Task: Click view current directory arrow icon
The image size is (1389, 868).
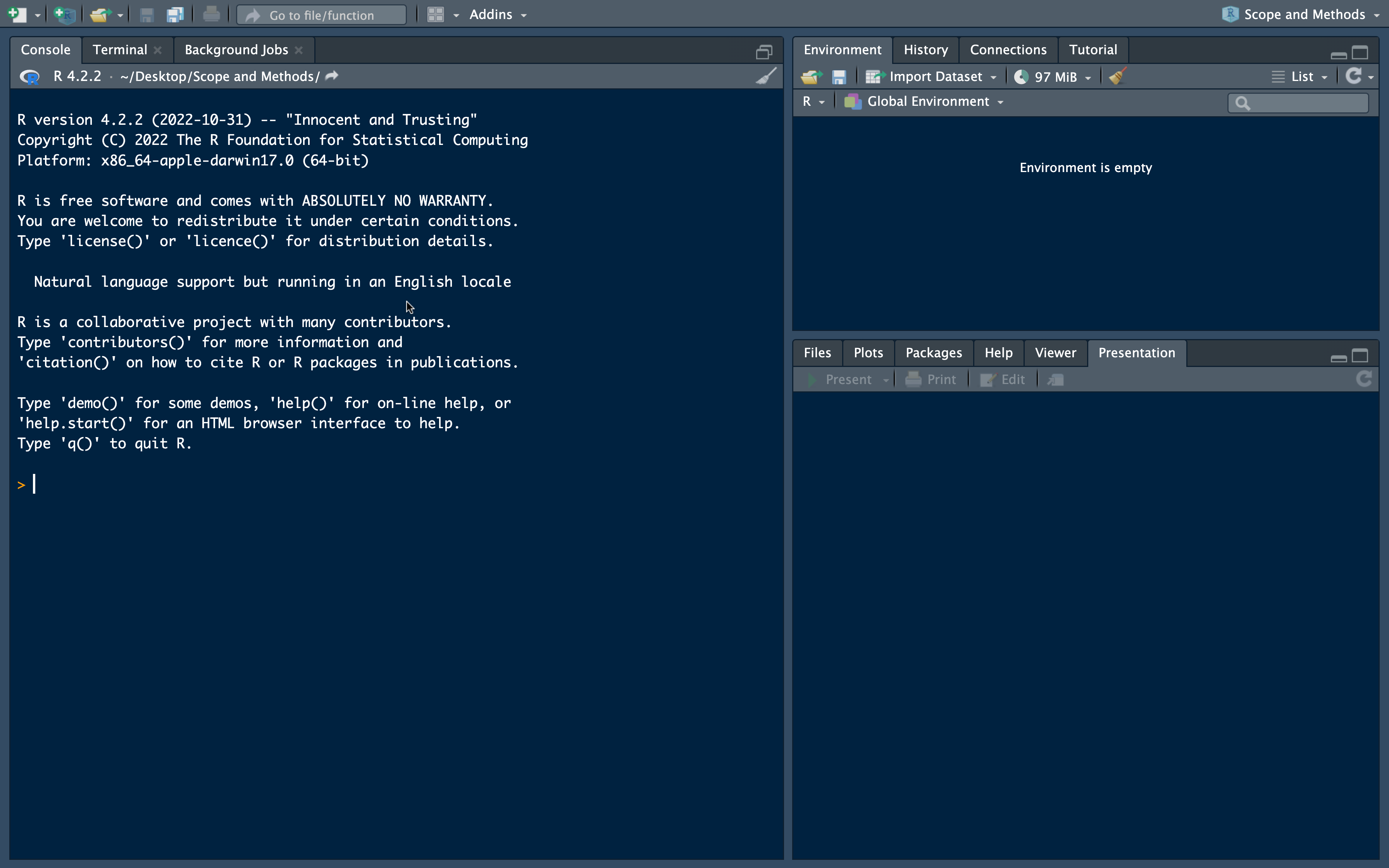Action: (x=332, y=76)
